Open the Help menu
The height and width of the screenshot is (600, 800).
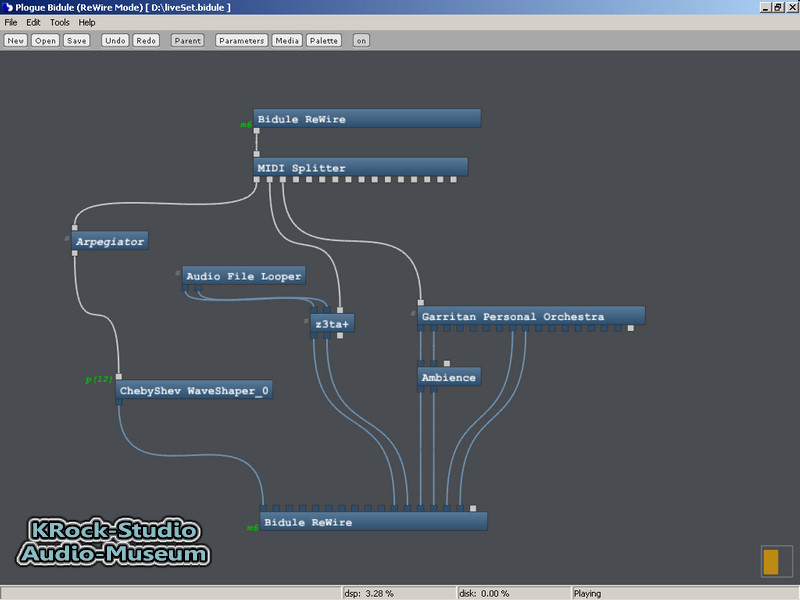pos(87,22)
